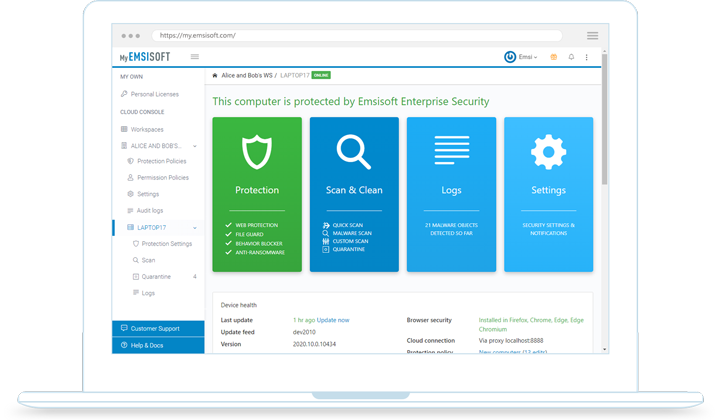
Task: Open Permission Policies
Action: click(x=163, y=178)
